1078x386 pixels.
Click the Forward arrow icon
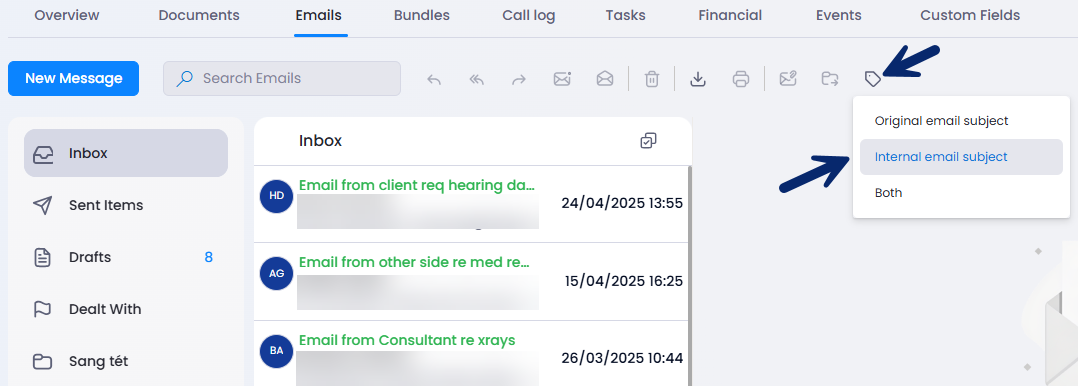click(x=519, y=79)
